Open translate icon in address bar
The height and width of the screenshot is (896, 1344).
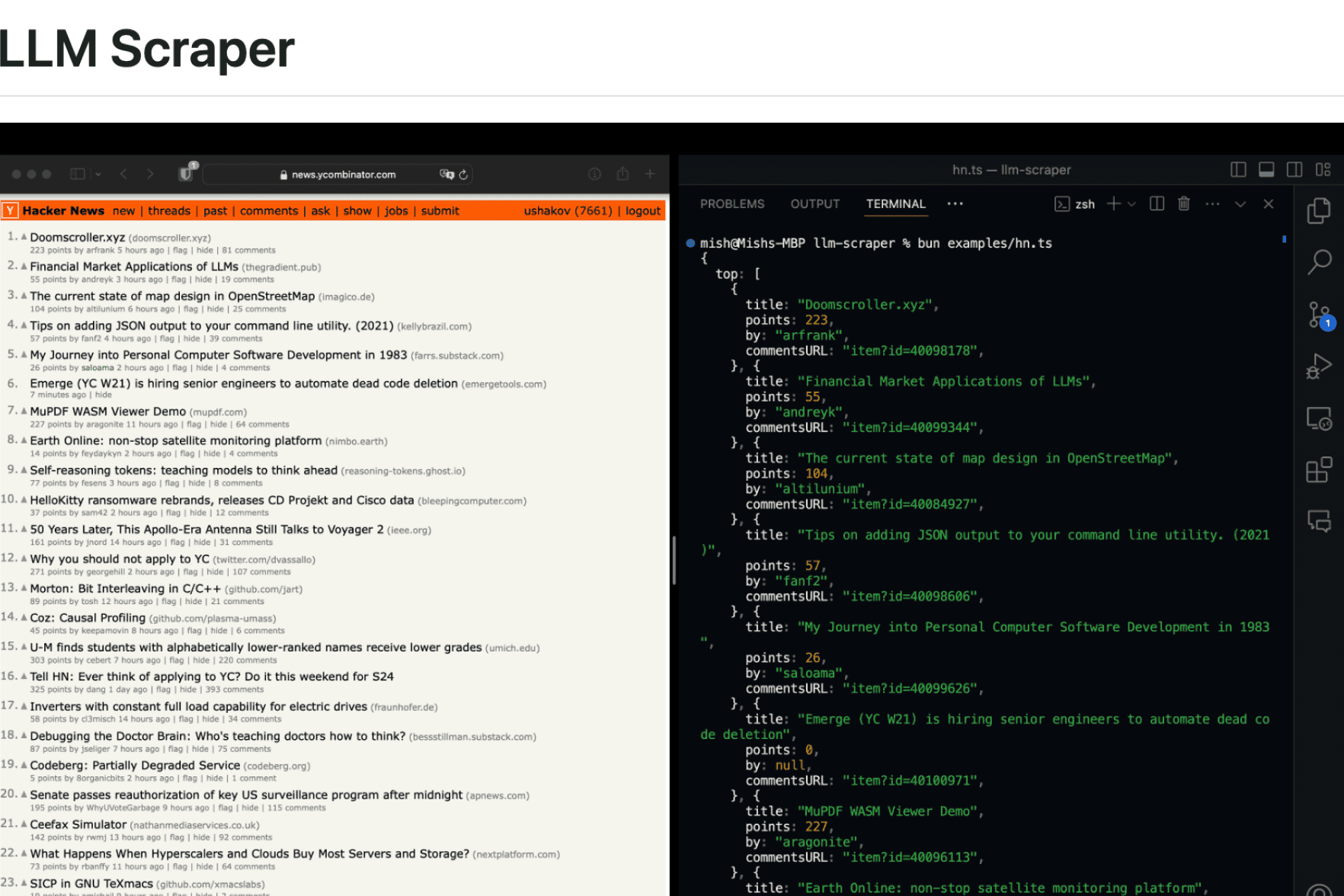point(446,174)
